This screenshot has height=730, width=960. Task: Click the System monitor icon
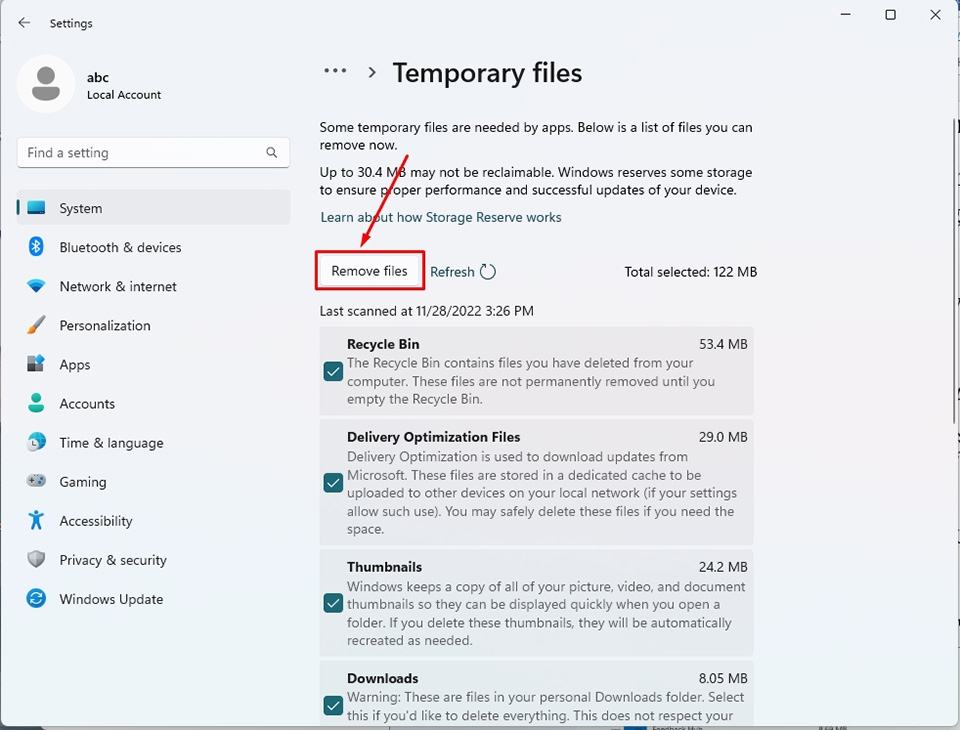(x=36, y=208)
